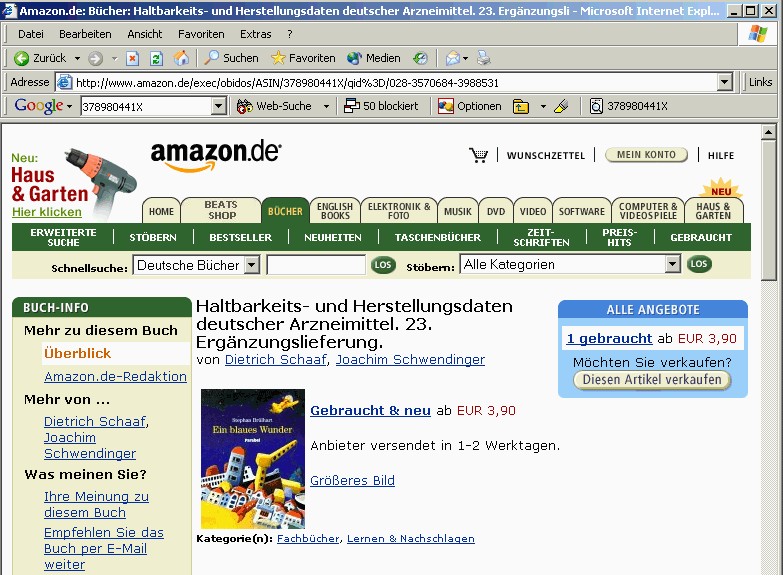Open the ? help menu
The width and height of the screenshot is (783, 575).
click(290, 34)
